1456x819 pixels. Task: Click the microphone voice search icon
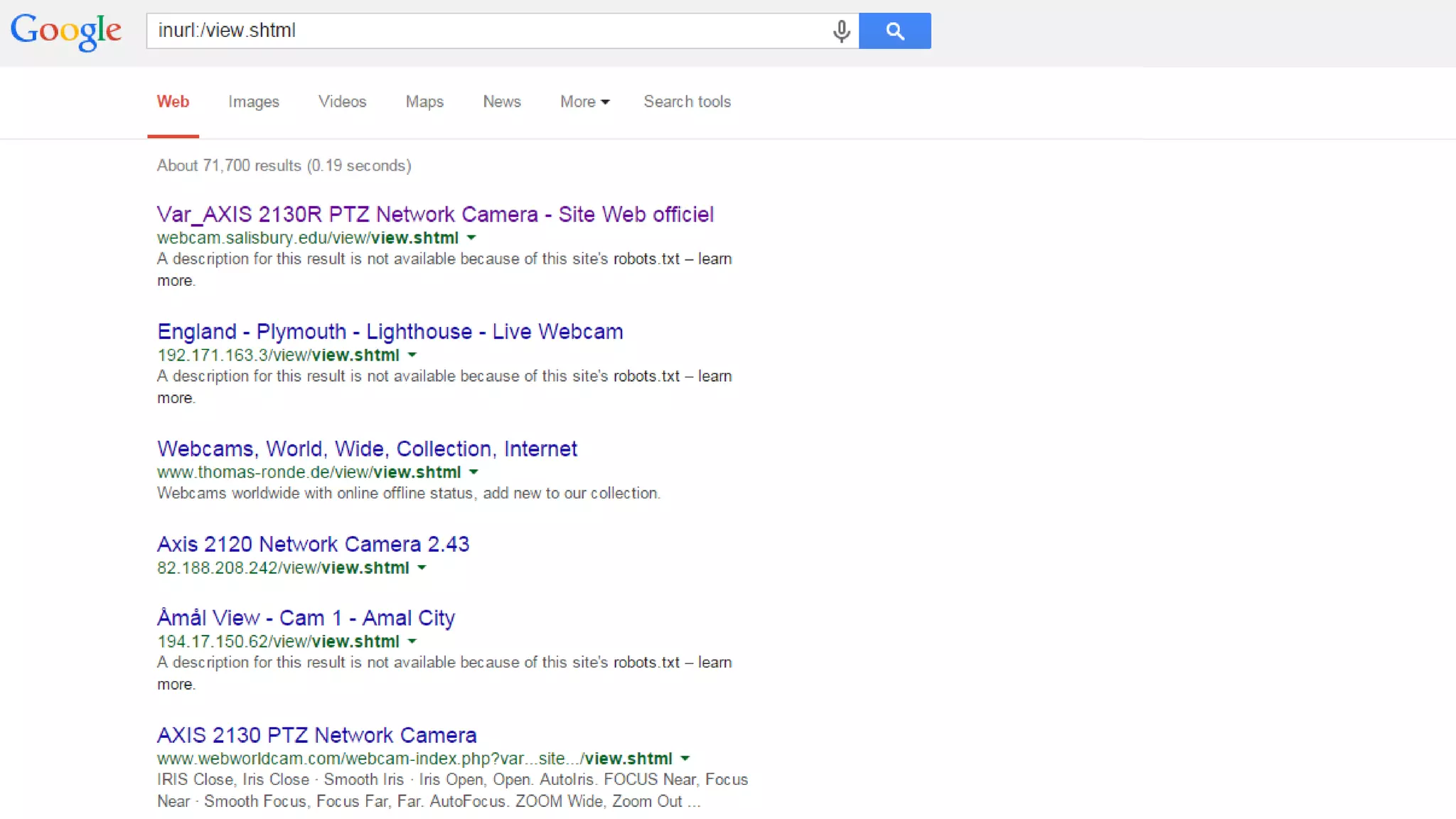click(841, 31)
